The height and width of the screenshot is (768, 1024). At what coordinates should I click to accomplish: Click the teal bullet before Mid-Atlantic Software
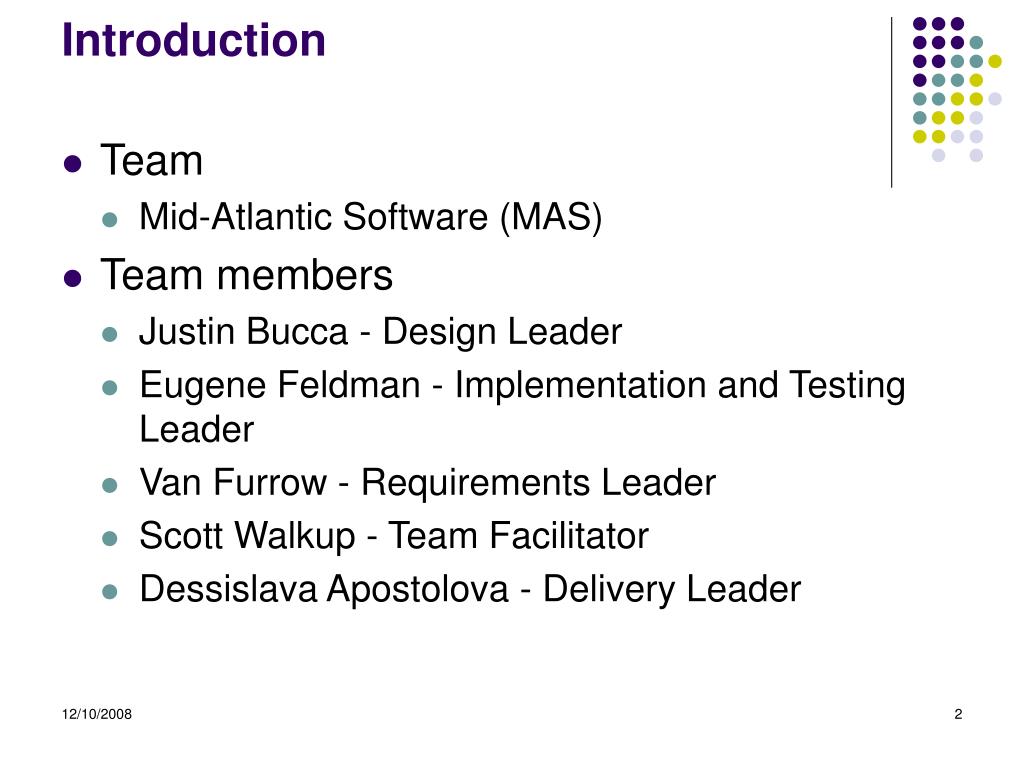coord(110,219)
